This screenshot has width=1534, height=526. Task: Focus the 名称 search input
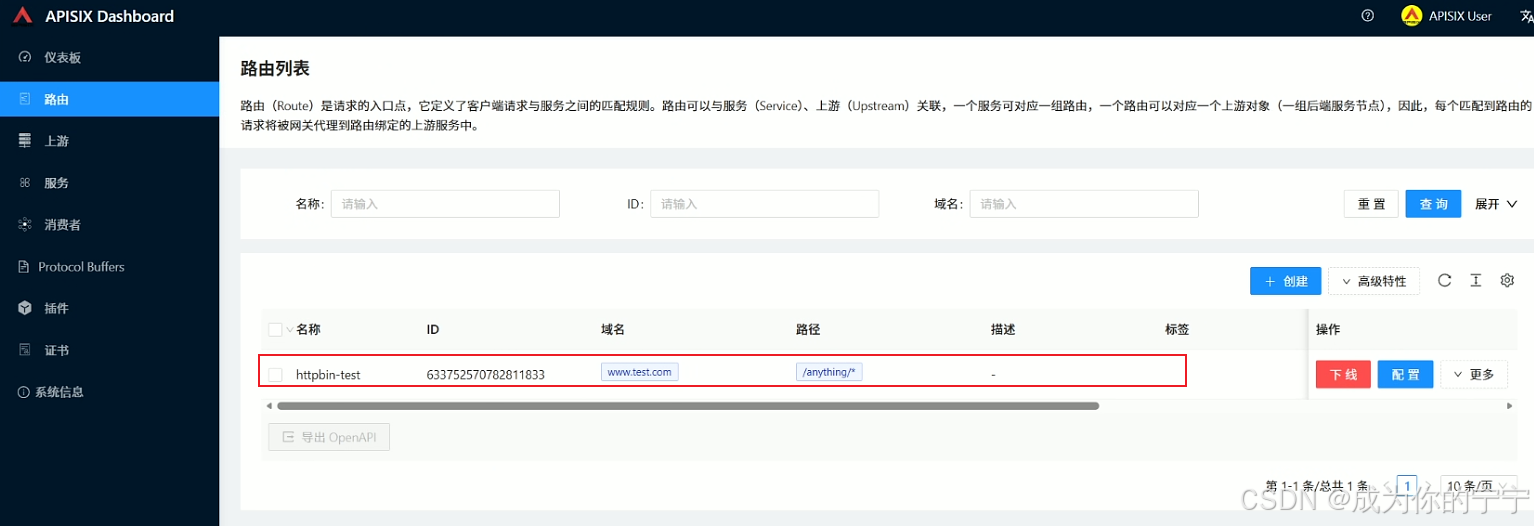point(445,204)
